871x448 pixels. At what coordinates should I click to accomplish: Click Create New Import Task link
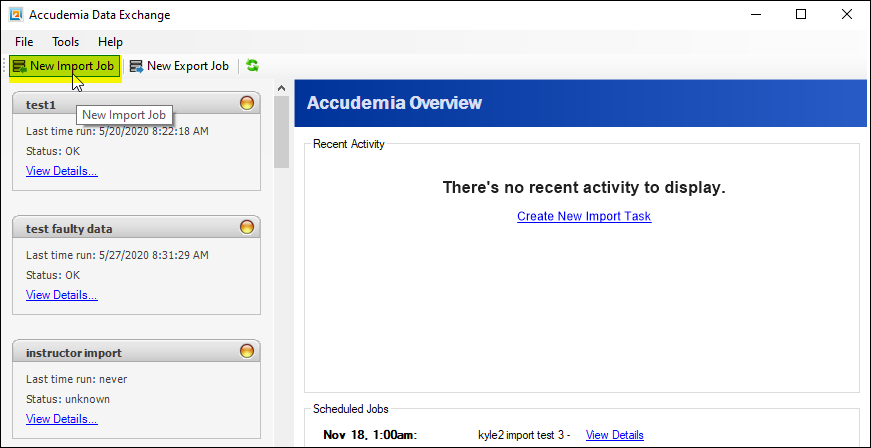click(584, 216)
